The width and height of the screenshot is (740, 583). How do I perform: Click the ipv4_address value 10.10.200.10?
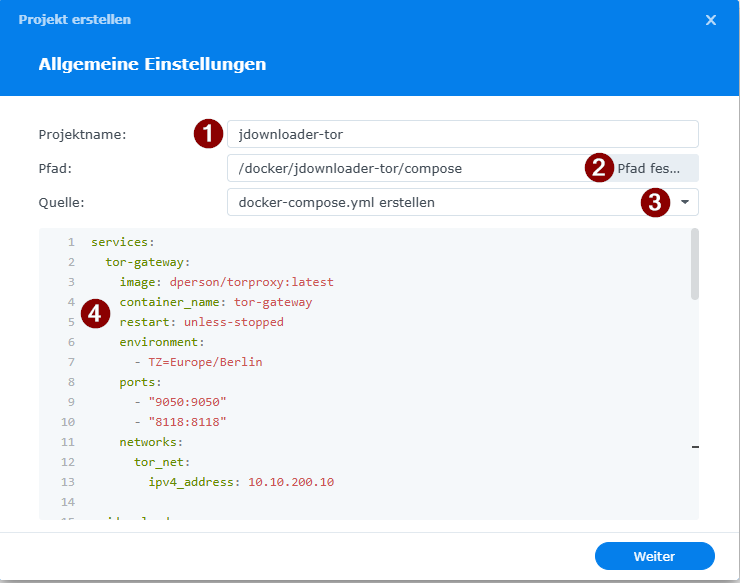click(291, 482)
